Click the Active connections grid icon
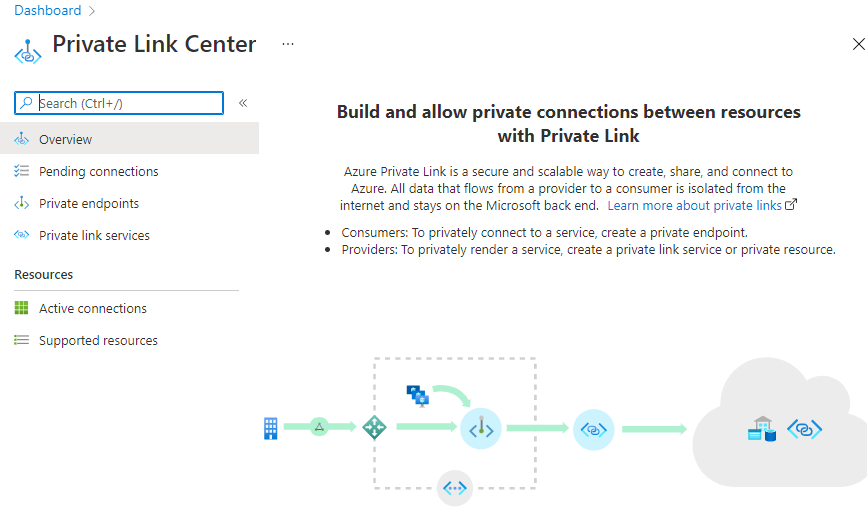The image size is (867, 517). click(22, 308)
